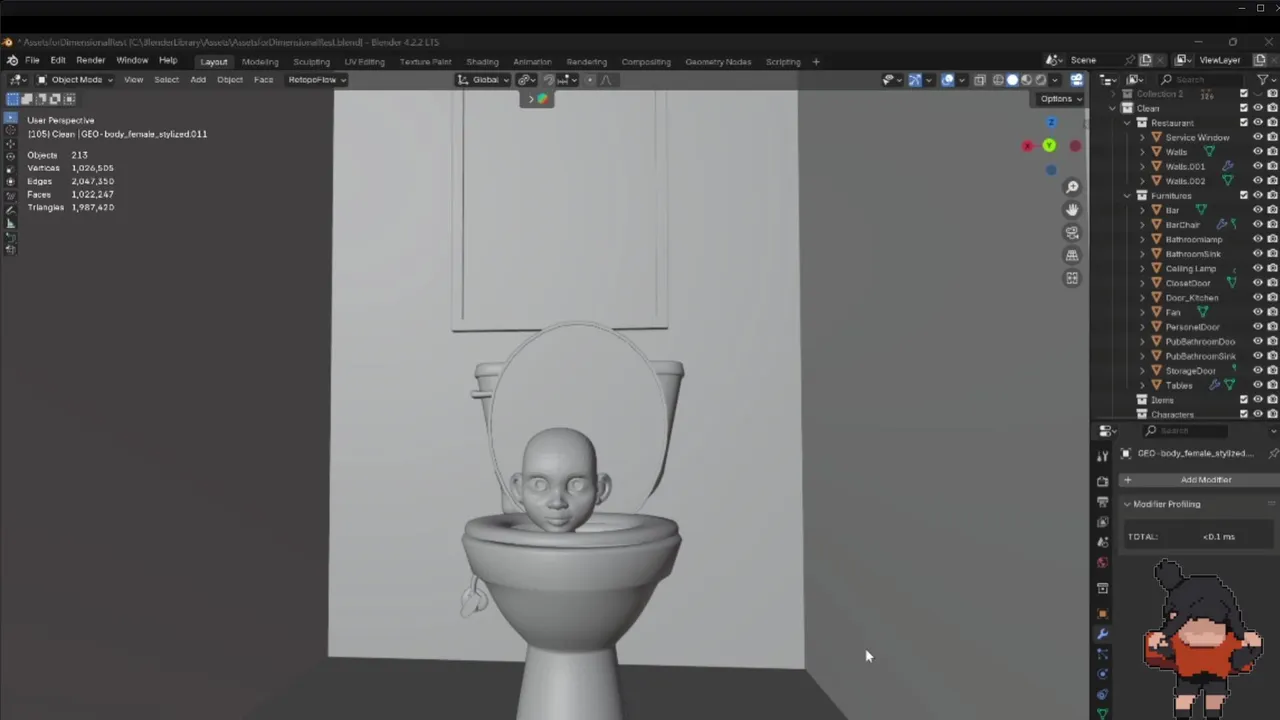1280x720 pixels.
Task: Open the Blender logo app menu
Action: point(12,60)
